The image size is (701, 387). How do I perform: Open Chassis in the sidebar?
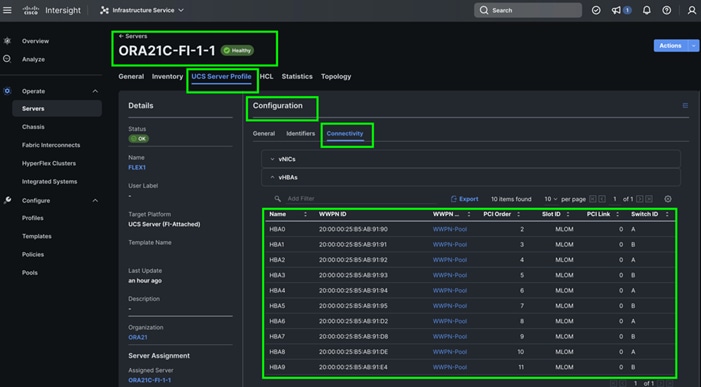click(33, 127)
